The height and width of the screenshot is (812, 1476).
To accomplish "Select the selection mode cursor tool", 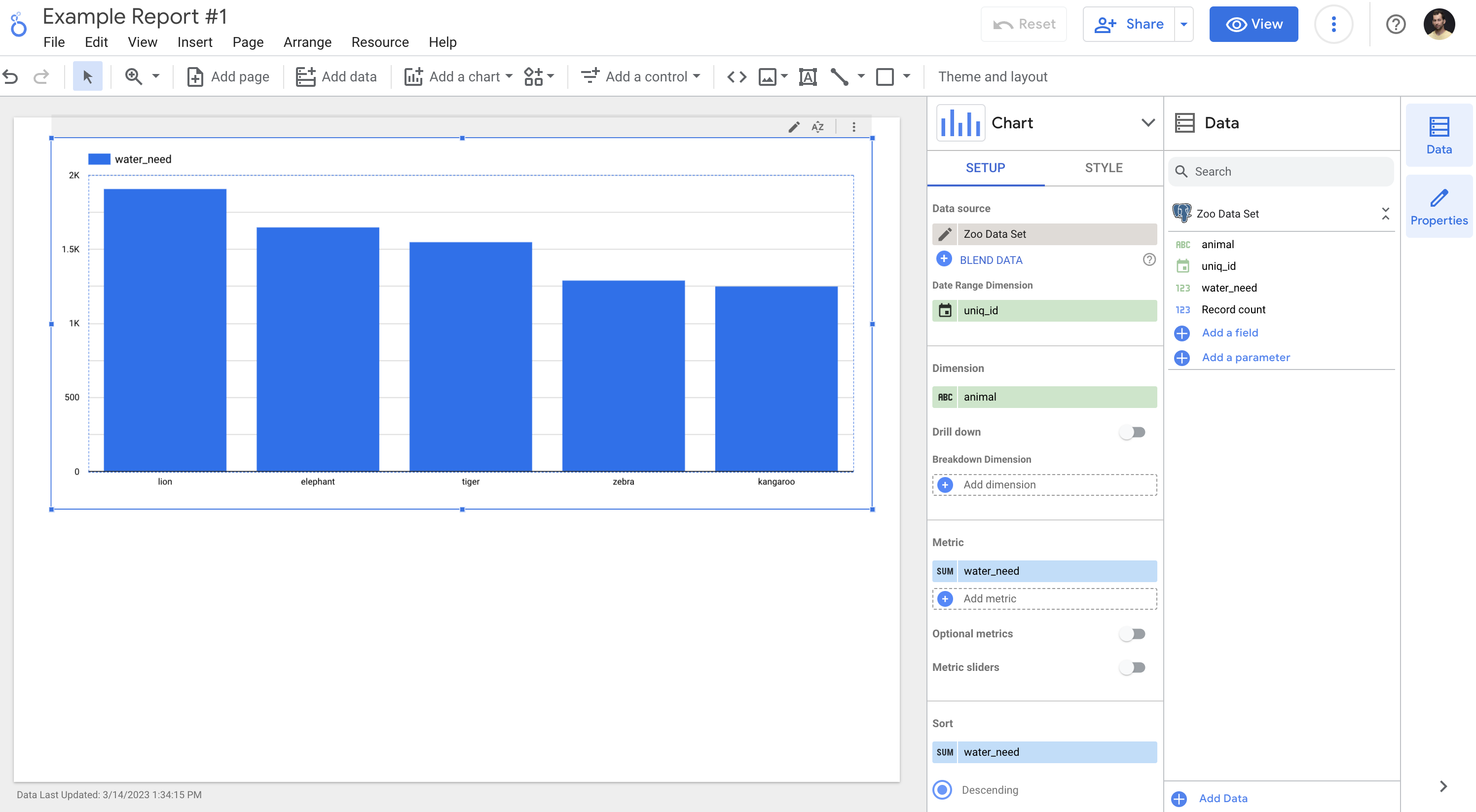I will [x=87, y=76].
